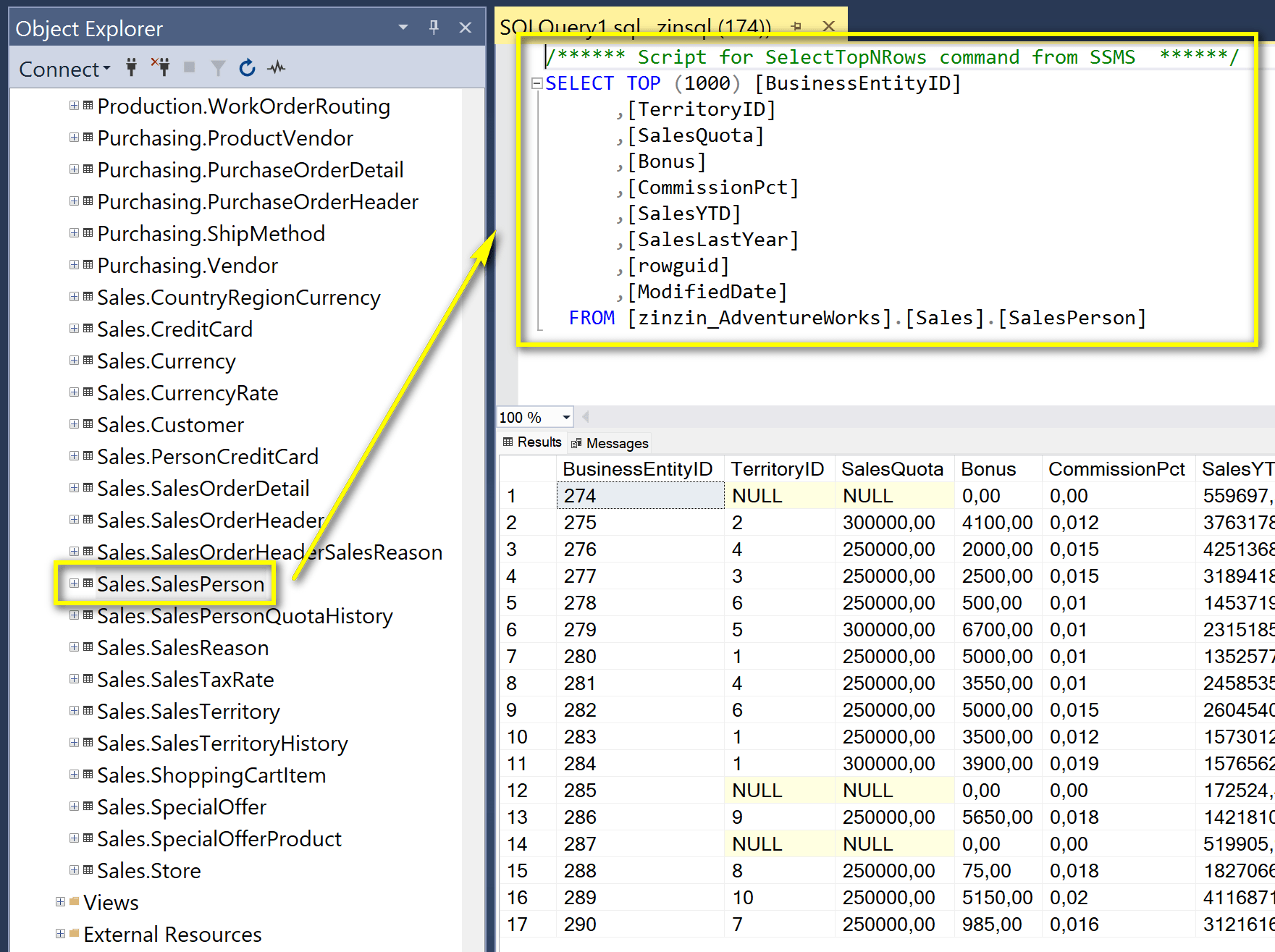1275x952 pixels.
Task: Select the Sales.CreditCard table
Action: (x=175, y=329)
